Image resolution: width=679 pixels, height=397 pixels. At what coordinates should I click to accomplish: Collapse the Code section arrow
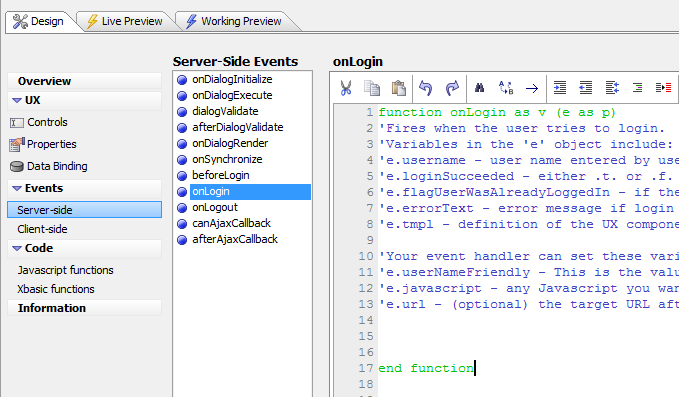(17, 249)
